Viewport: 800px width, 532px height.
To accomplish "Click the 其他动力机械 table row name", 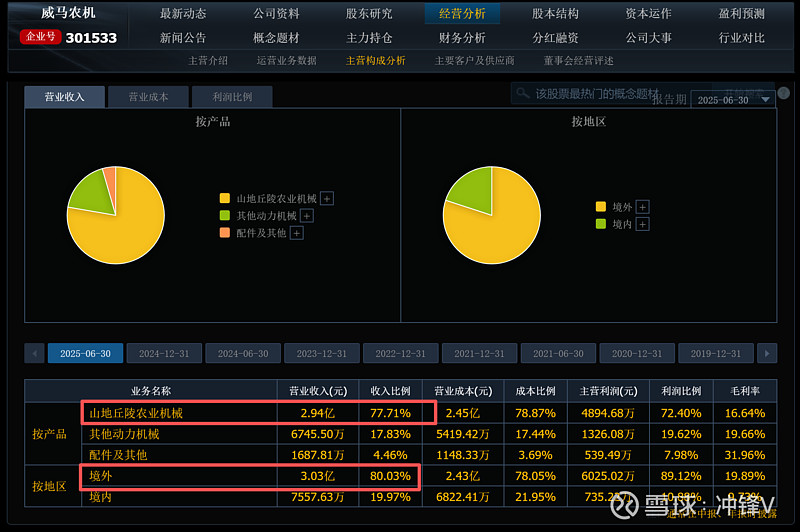I will coord(124,434).
